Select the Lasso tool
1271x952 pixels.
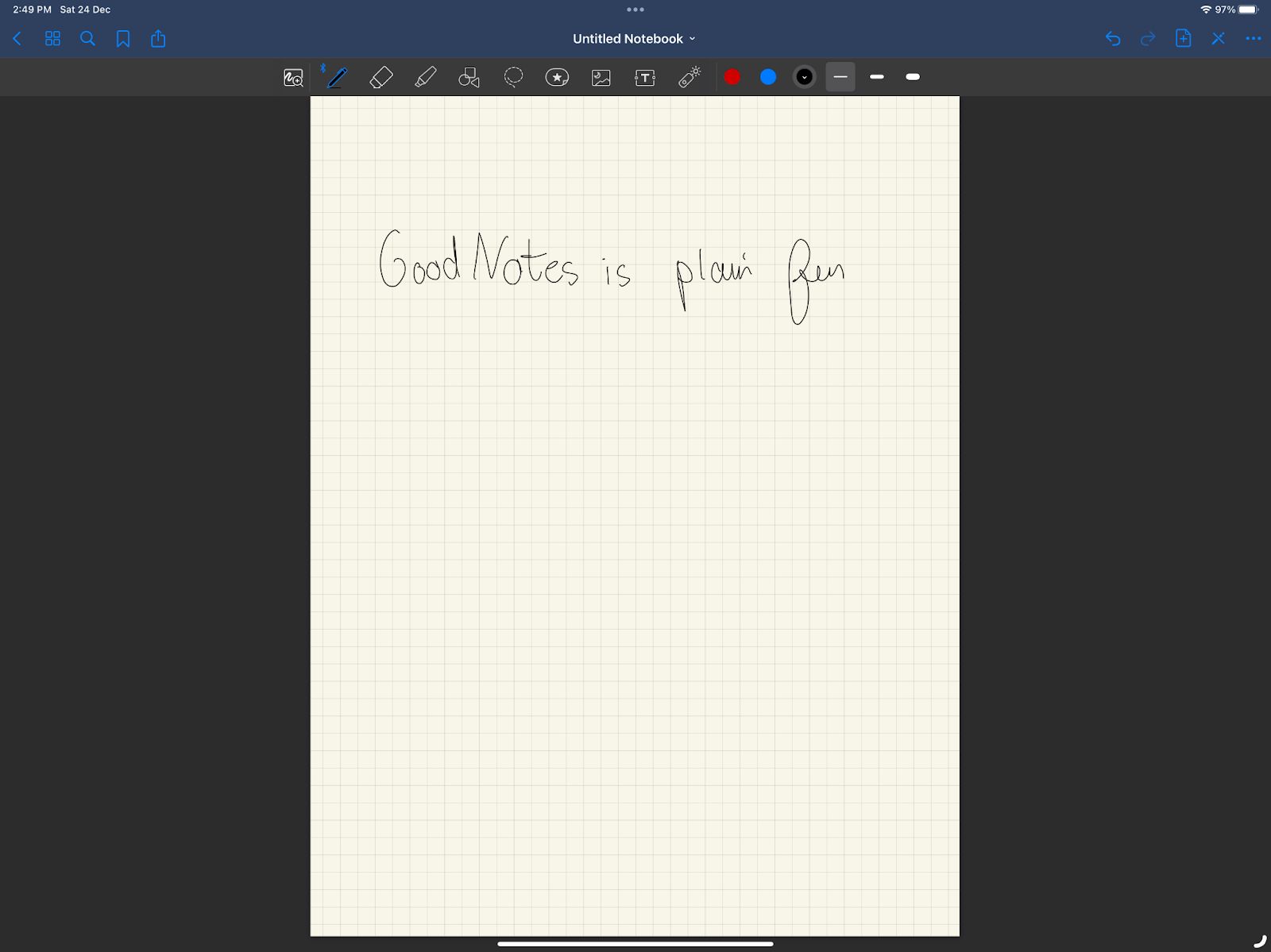click(513, 77)
